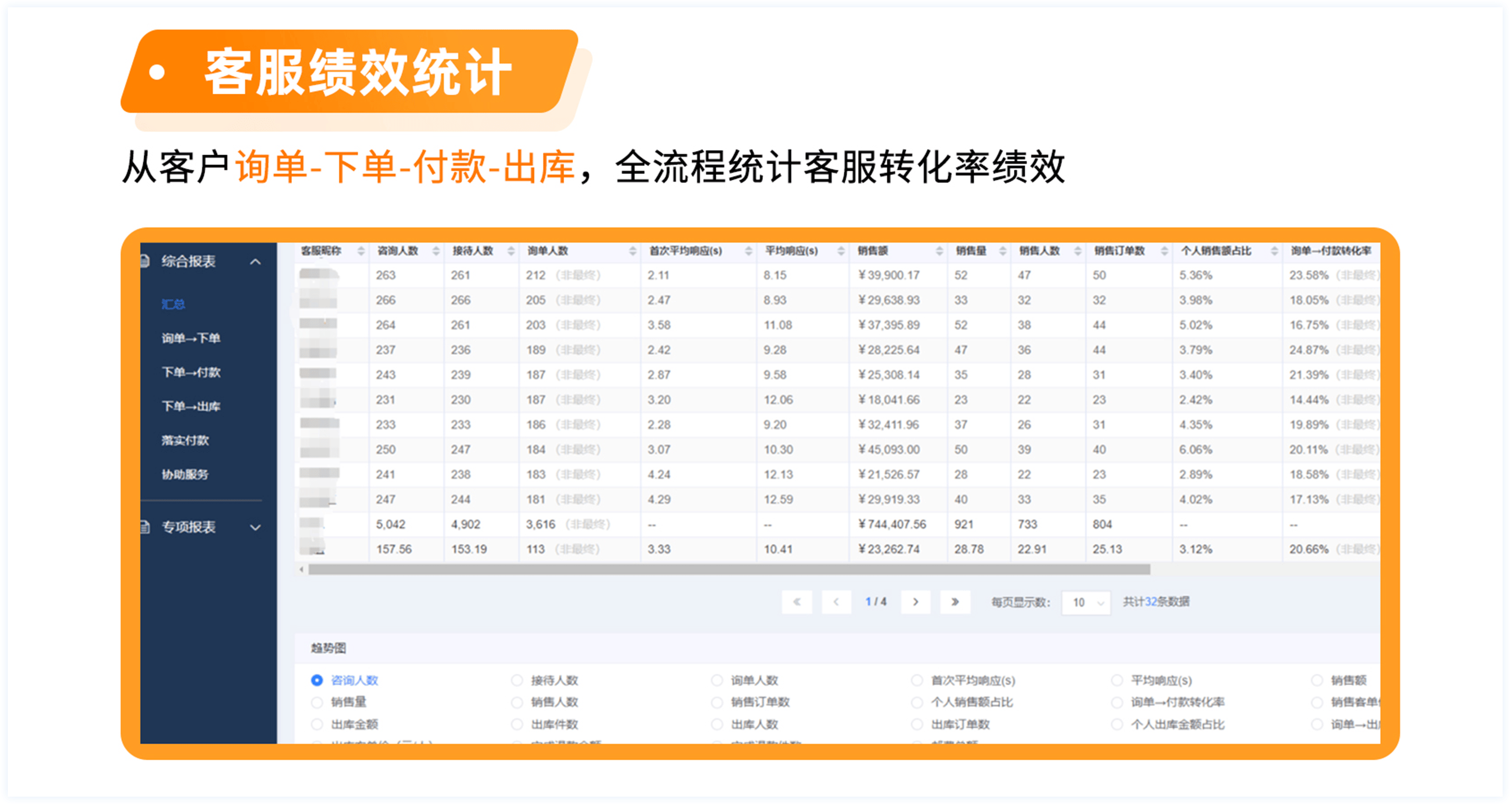The height and width of the screenshot is (806, 1512).
Task: Open 下单→付款 report menu item
Action: (x=191, y=372)
